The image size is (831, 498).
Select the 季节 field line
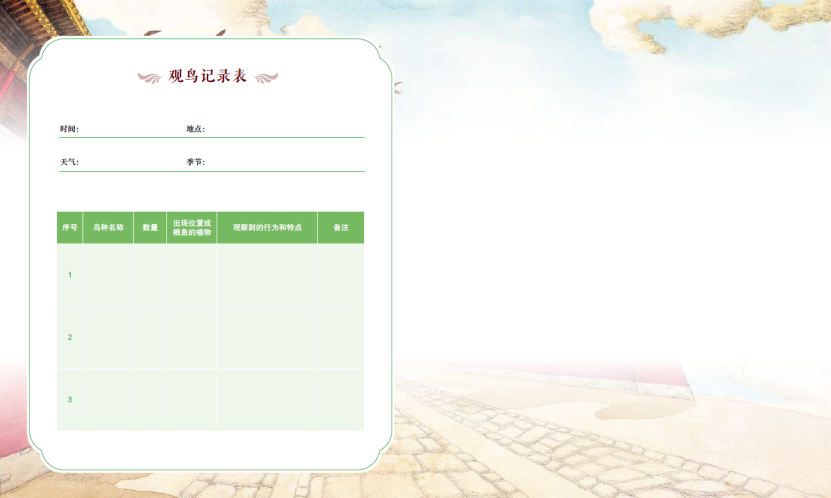click(275, 162)
